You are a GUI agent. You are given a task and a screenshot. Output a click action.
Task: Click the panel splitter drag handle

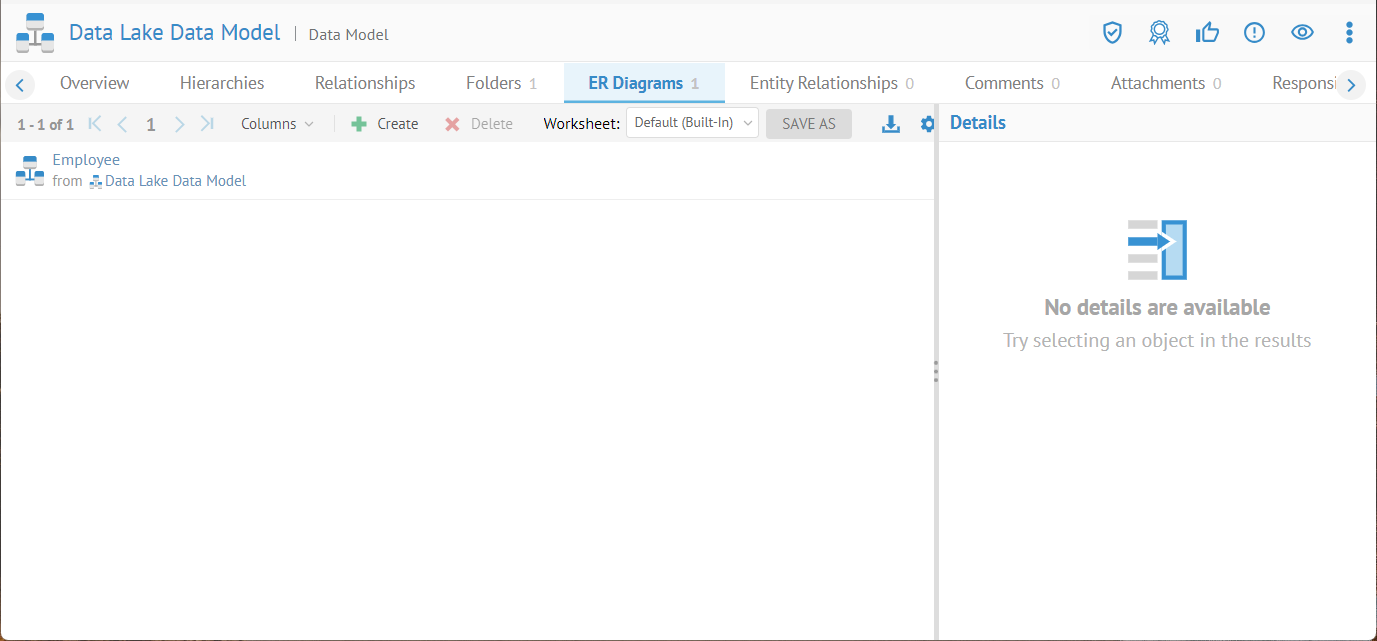pyautogui.click(x=936, y=372)
